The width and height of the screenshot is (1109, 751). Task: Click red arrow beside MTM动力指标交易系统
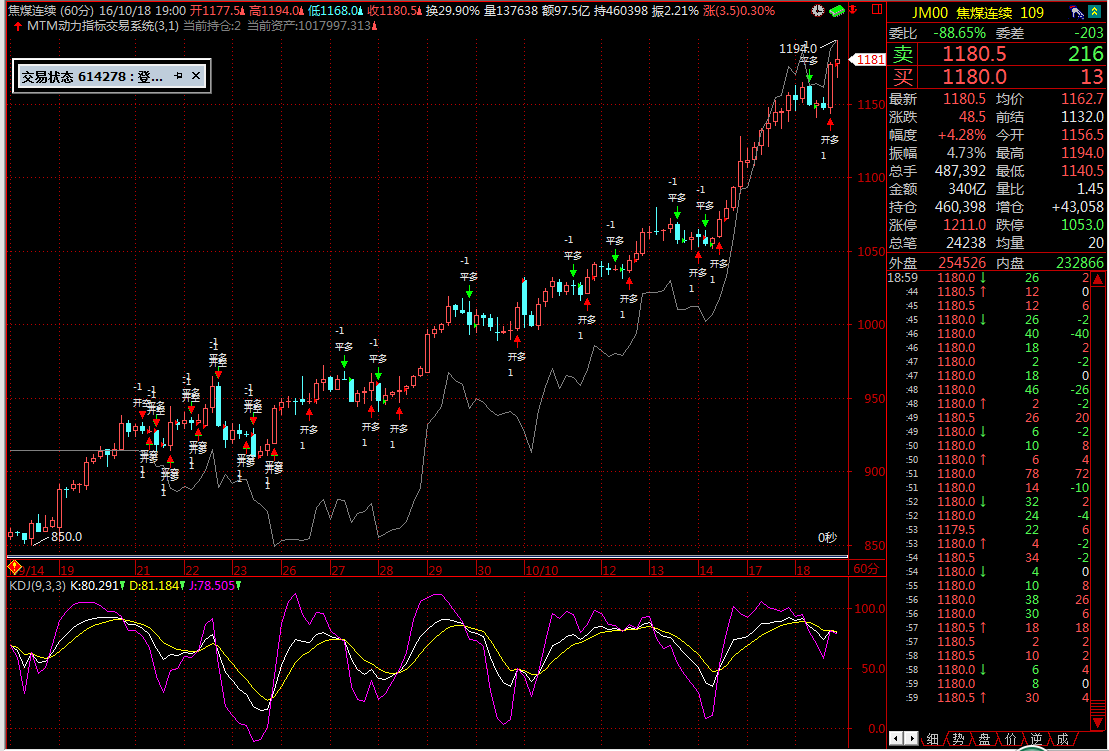click(x=18, y=25)
